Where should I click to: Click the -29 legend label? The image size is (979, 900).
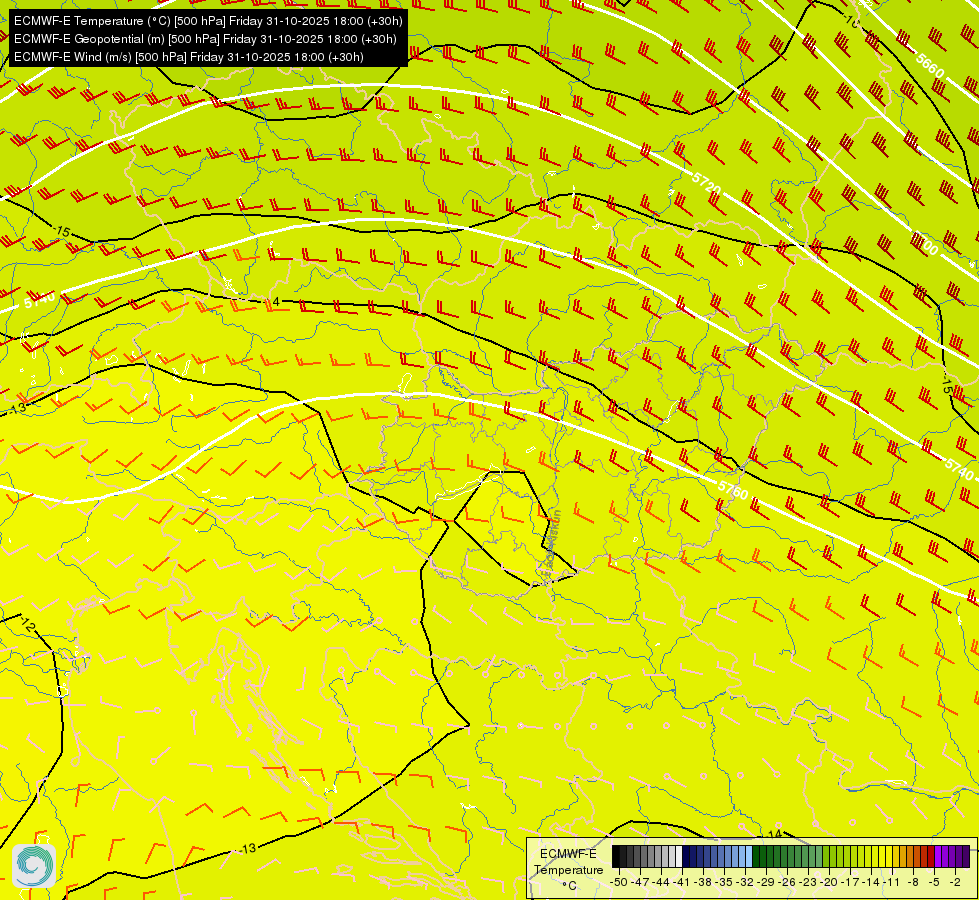766,882
